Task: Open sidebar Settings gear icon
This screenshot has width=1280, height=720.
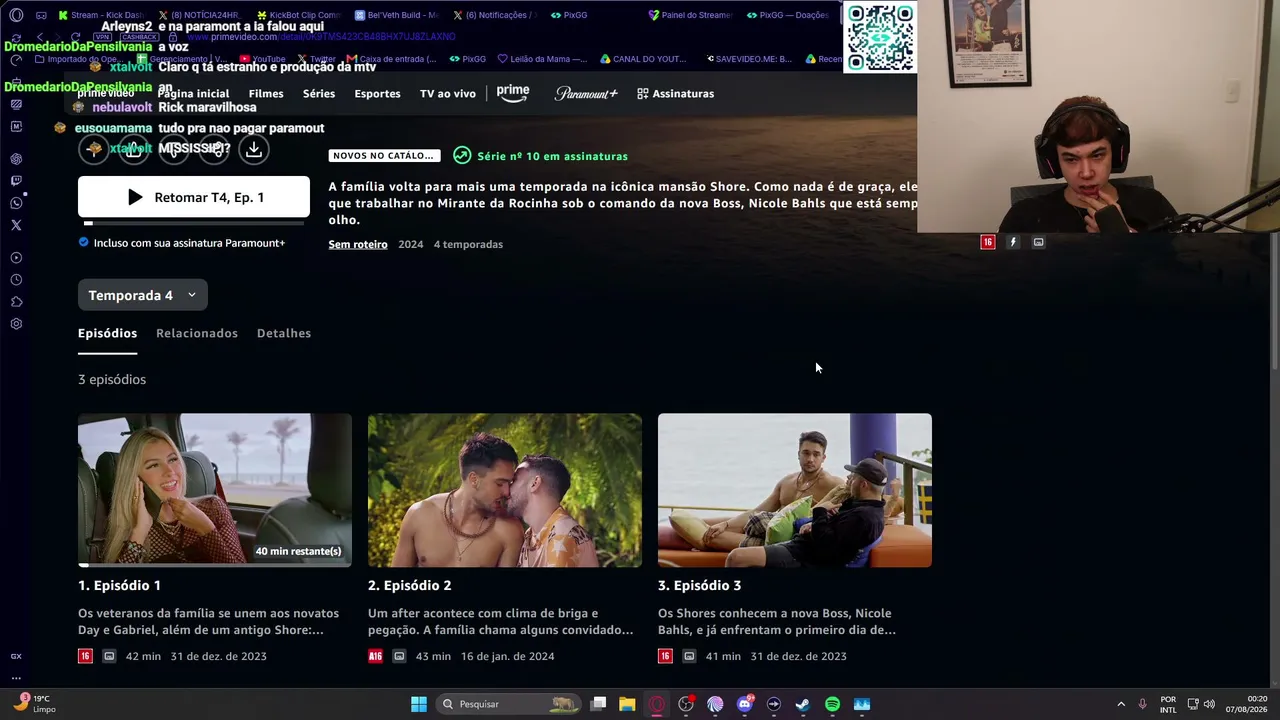Action: pyautogui.click(x=16, y=324)
